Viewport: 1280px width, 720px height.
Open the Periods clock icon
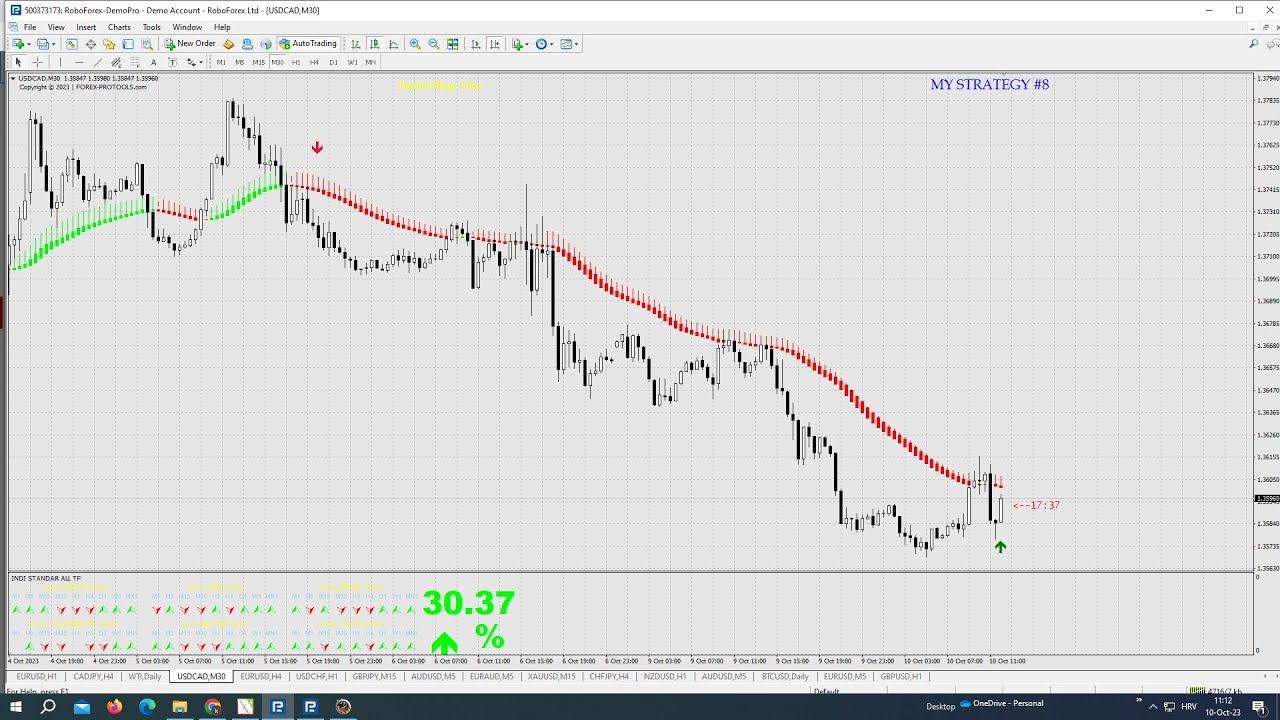pyautogui.click(x=541, y=44)
